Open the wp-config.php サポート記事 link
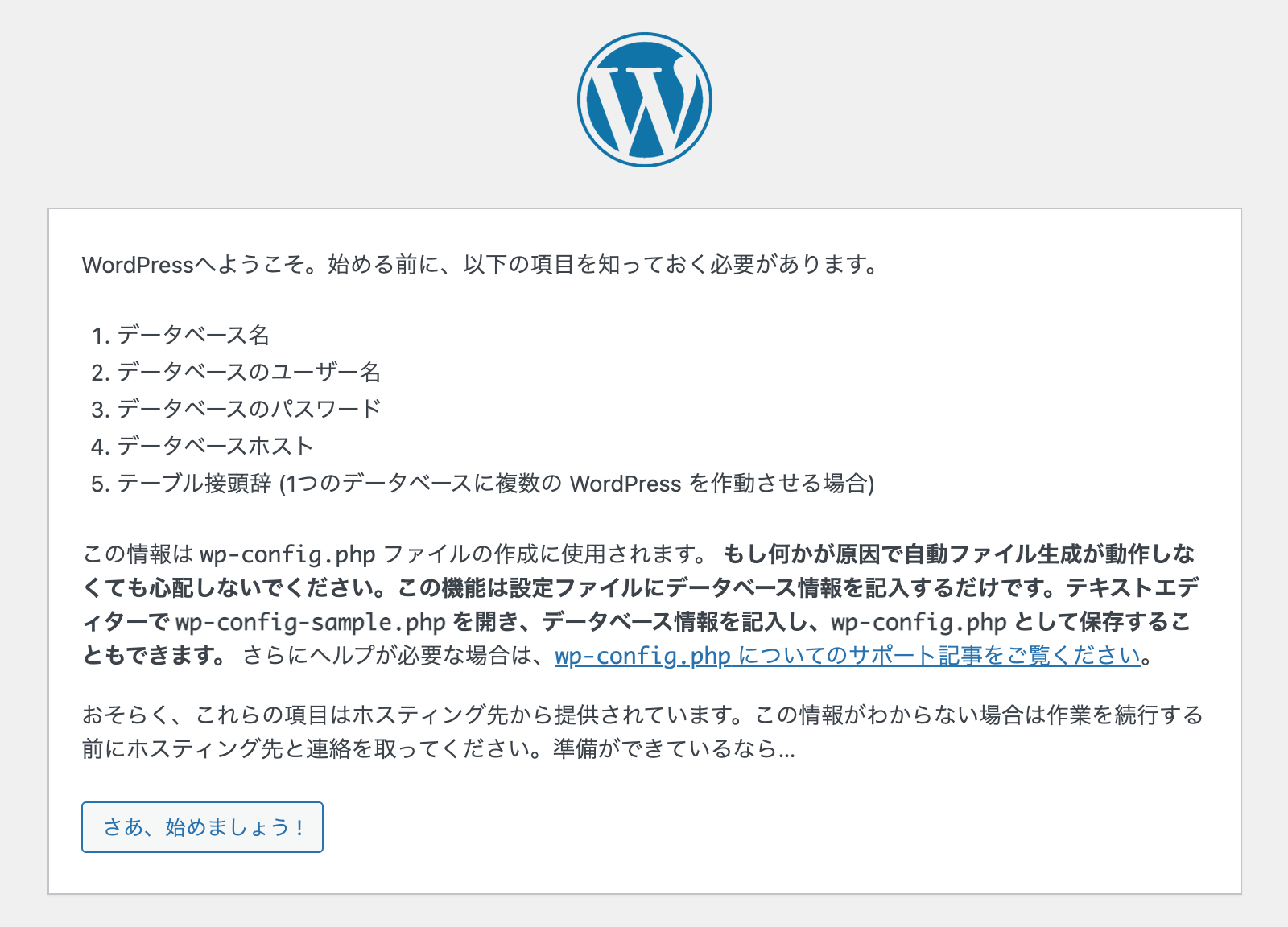Screen dimensions: 1288x927 pyautogui.click(x=842, y=657)
